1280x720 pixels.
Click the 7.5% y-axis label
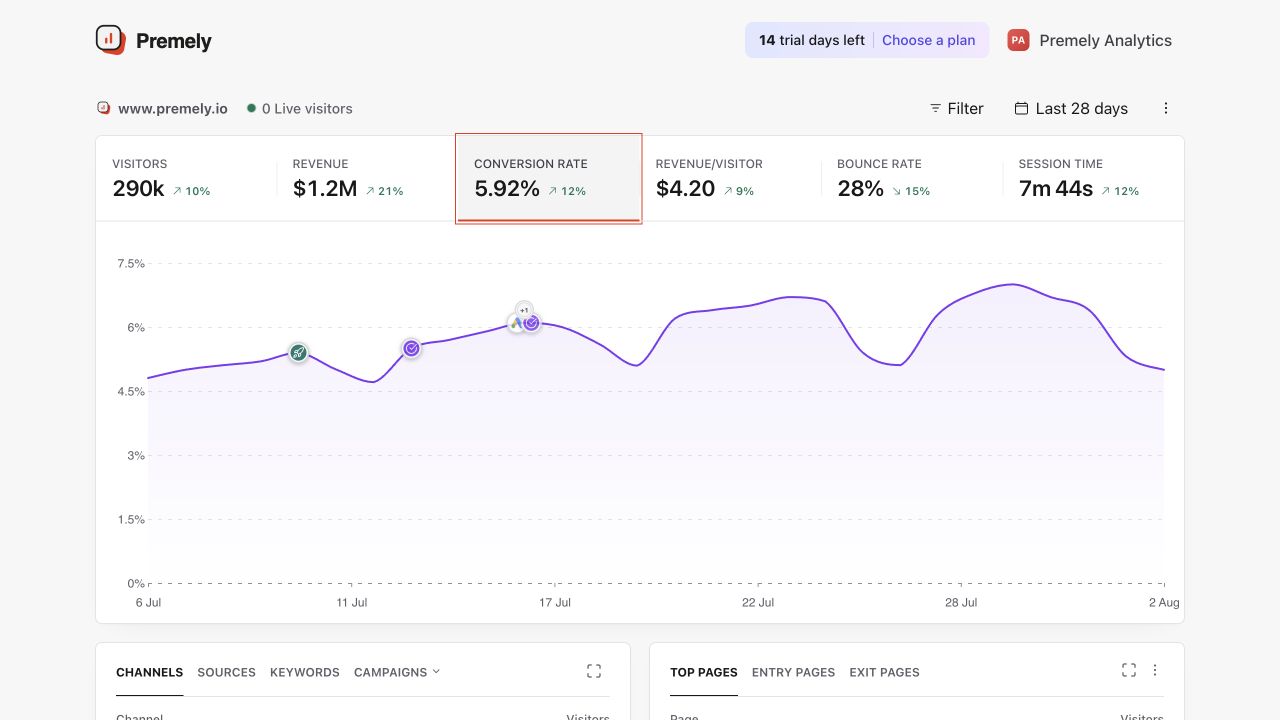131,264
